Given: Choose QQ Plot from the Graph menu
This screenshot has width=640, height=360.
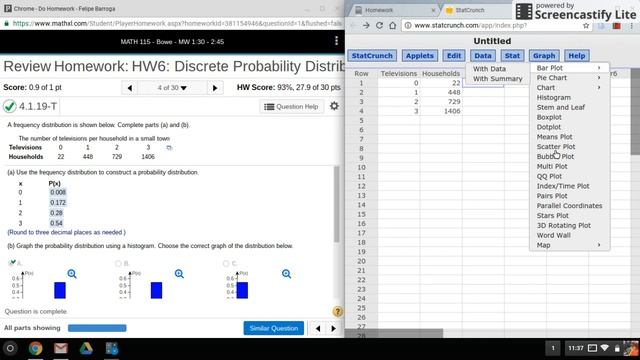Looking at the screenshot, I should coord(549,176).
